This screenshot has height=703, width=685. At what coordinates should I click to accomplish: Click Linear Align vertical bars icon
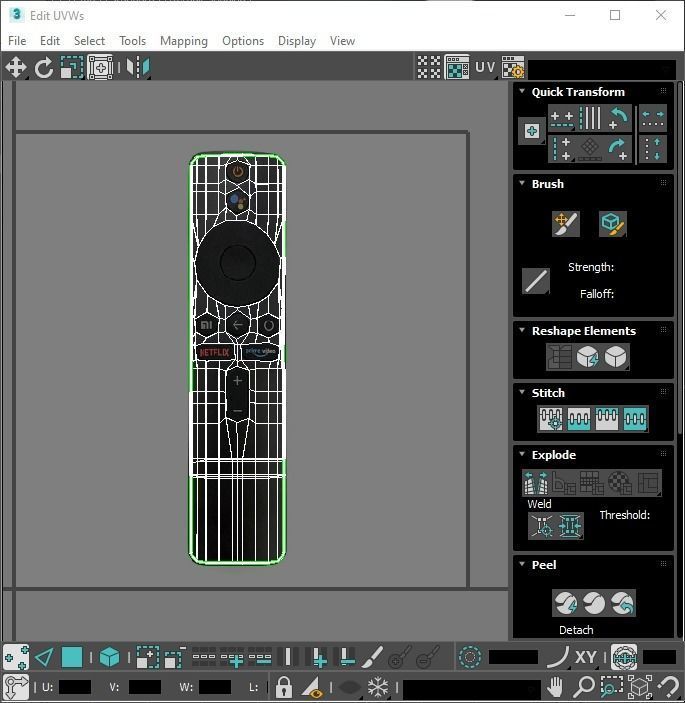[x=590, y=119]
